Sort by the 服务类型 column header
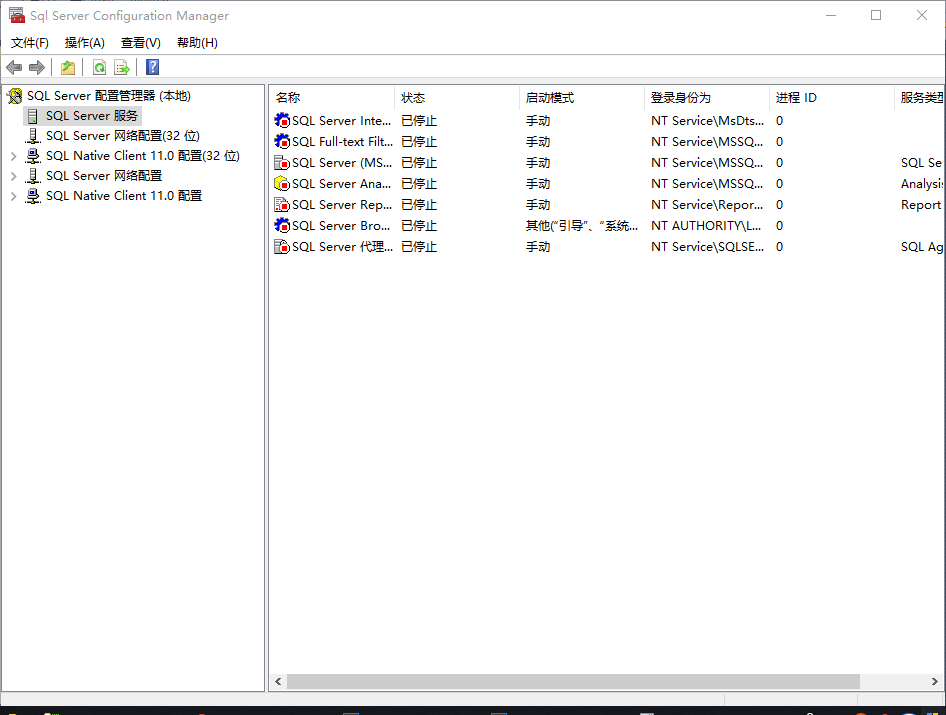 [919, 98]
